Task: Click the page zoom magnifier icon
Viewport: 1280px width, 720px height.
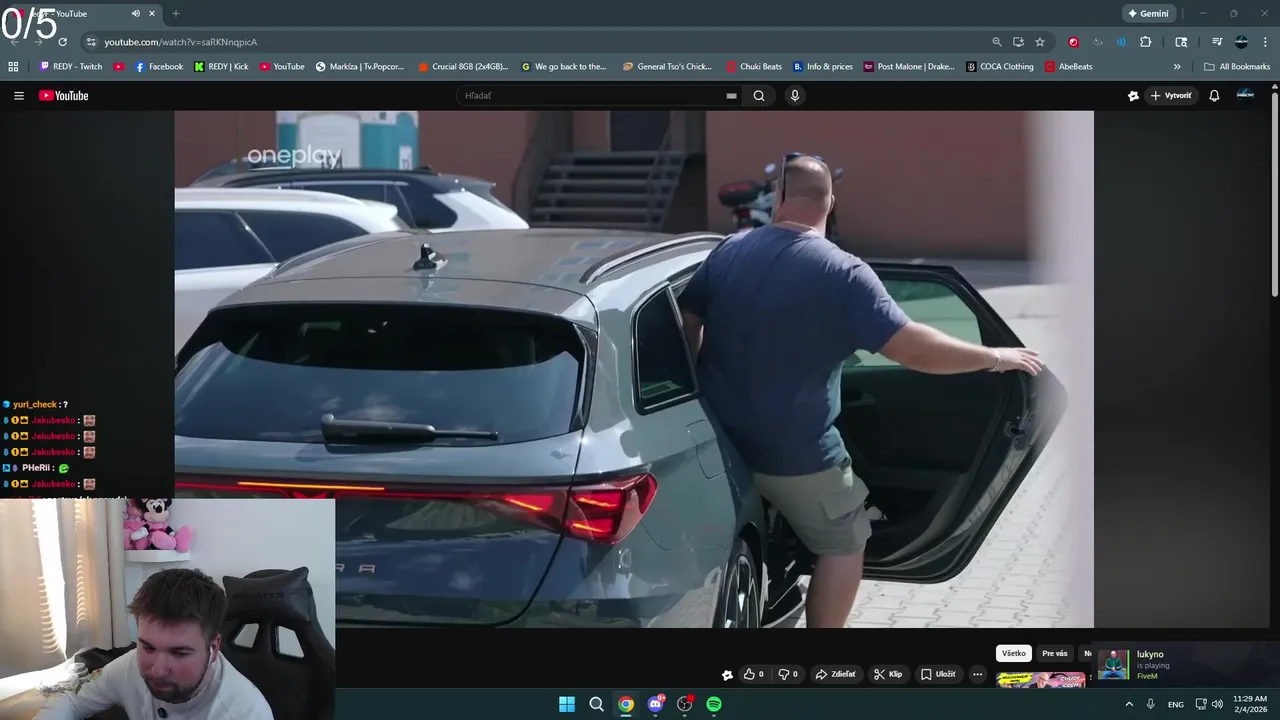Action: (997, 42)
